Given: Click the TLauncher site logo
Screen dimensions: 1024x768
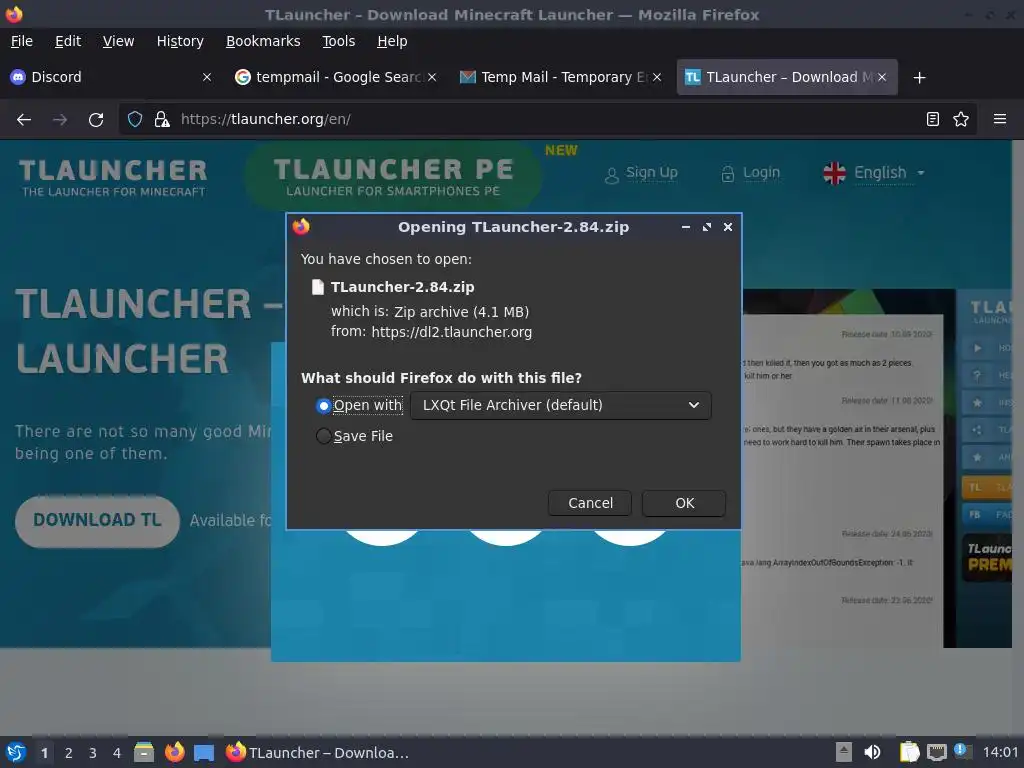Looking at the screenshot, I should (x=113, y=178).
